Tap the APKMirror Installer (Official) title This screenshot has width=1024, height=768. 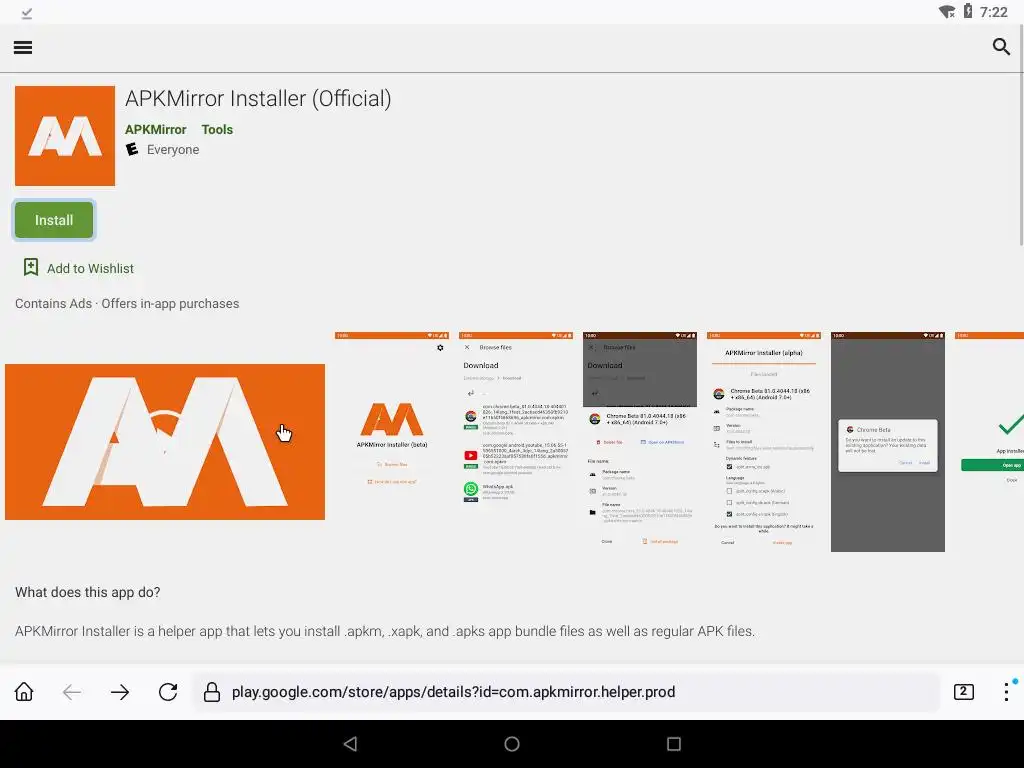pyautogui.click(x=258, y=99)
